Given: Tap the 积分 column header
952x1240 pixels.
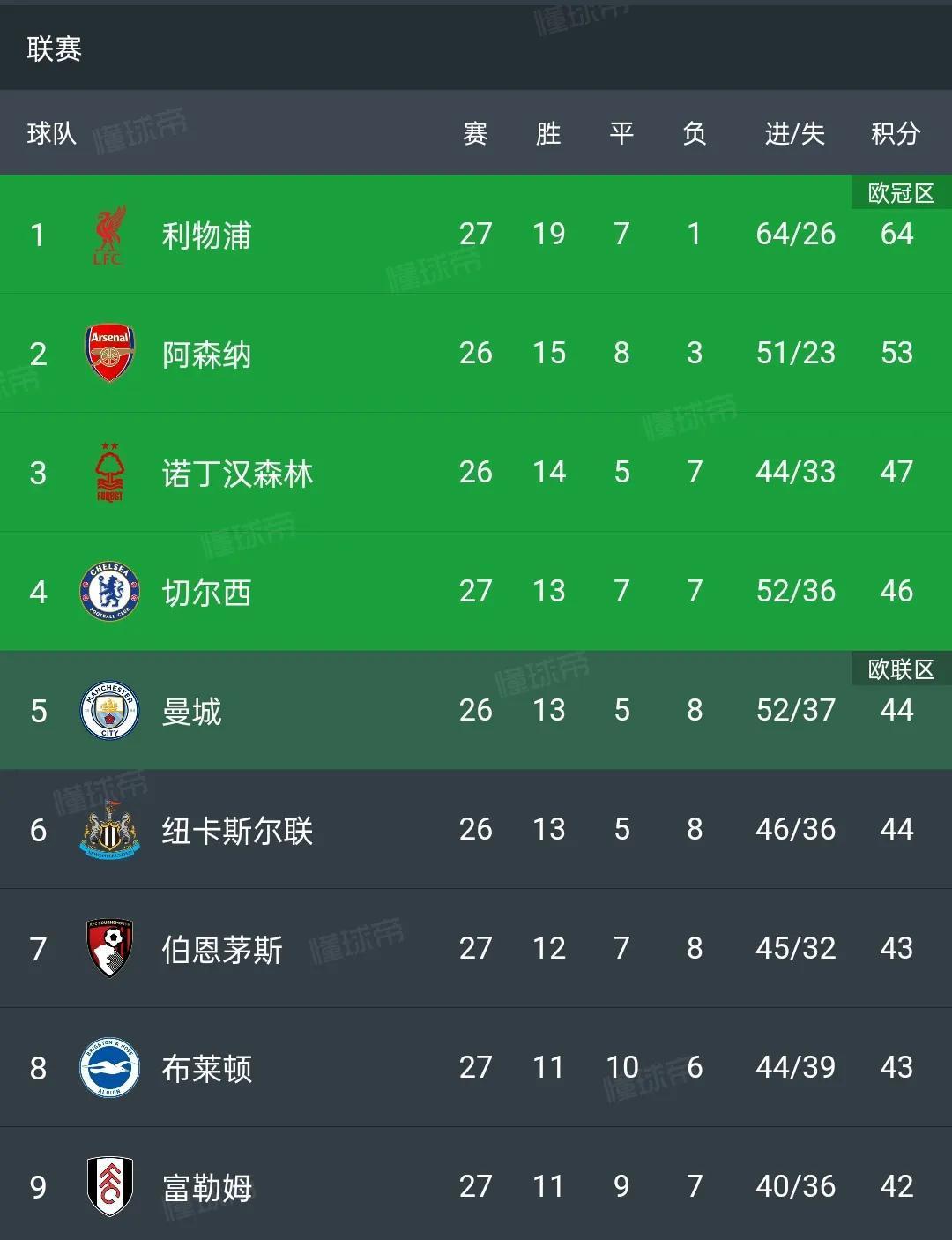Looking at the screenshot, I should coord(896,133).
